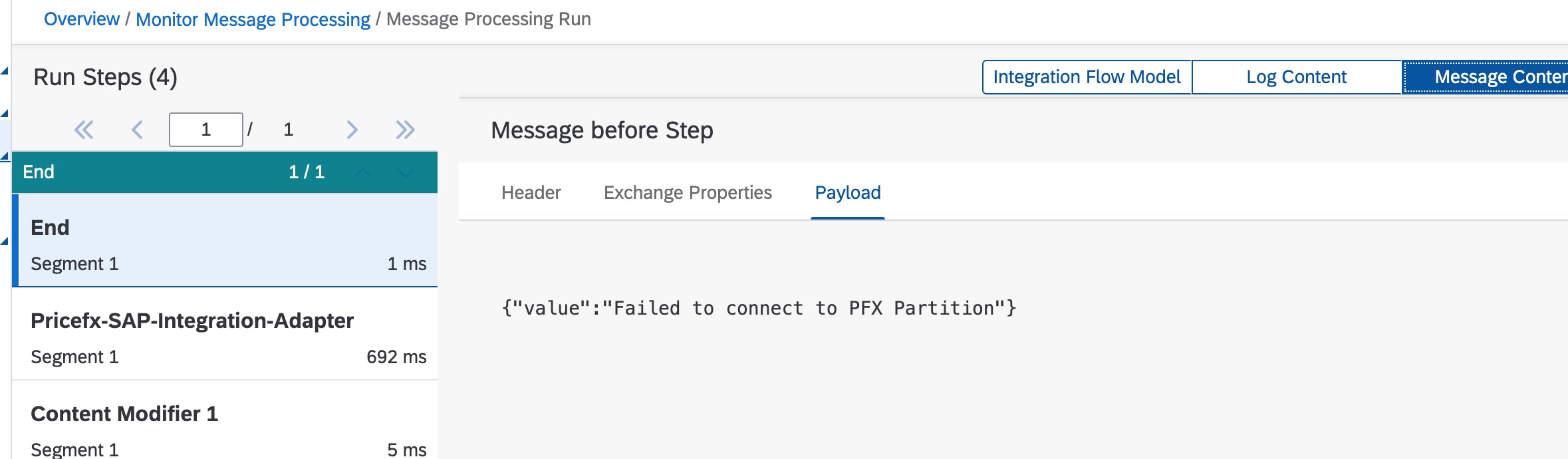
Task: Click the next page single arrow
Action: click(x=352, y=130)
